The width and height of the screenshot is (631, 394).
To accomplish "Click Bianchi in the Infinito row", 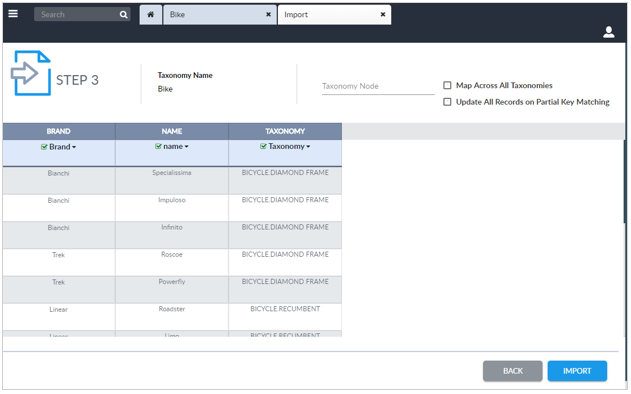I will tap(58, 228).
